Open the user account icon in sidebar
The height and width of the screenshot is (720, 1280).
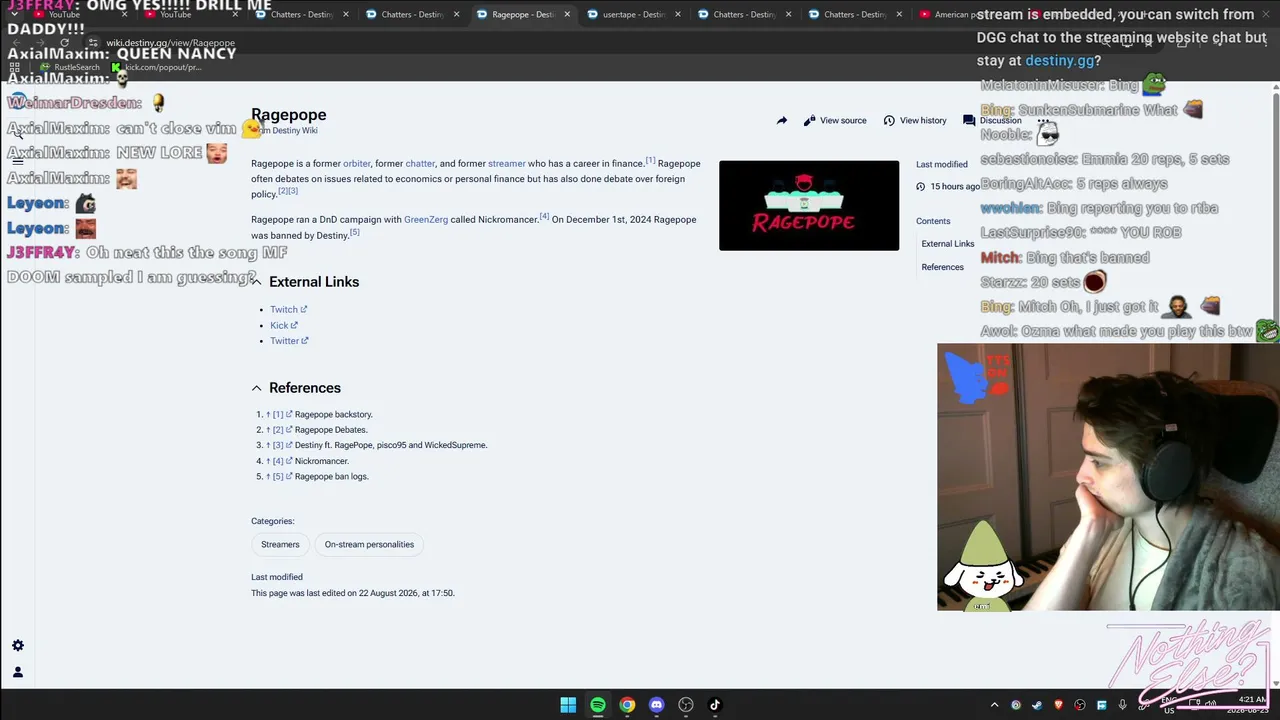pos(17,672)
